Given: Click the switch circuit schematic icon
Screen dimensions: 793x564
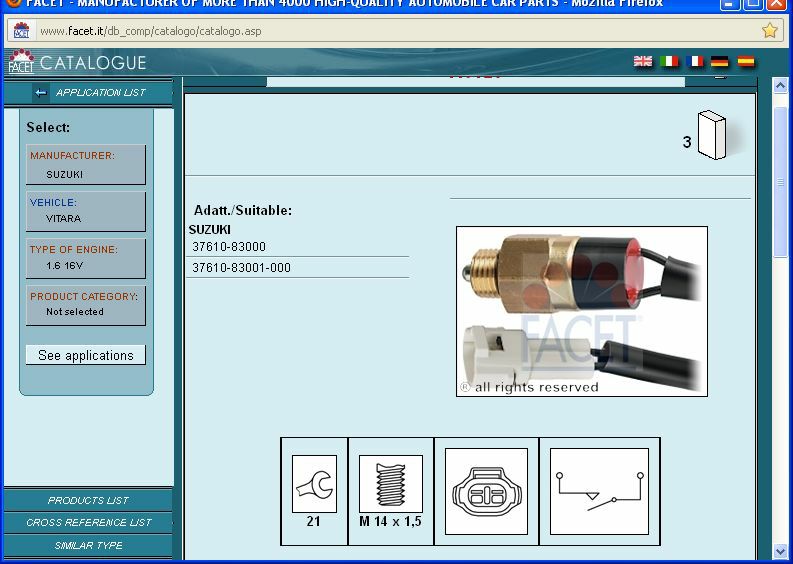Looking at the screenshot, I should click(x=599, y=491).
